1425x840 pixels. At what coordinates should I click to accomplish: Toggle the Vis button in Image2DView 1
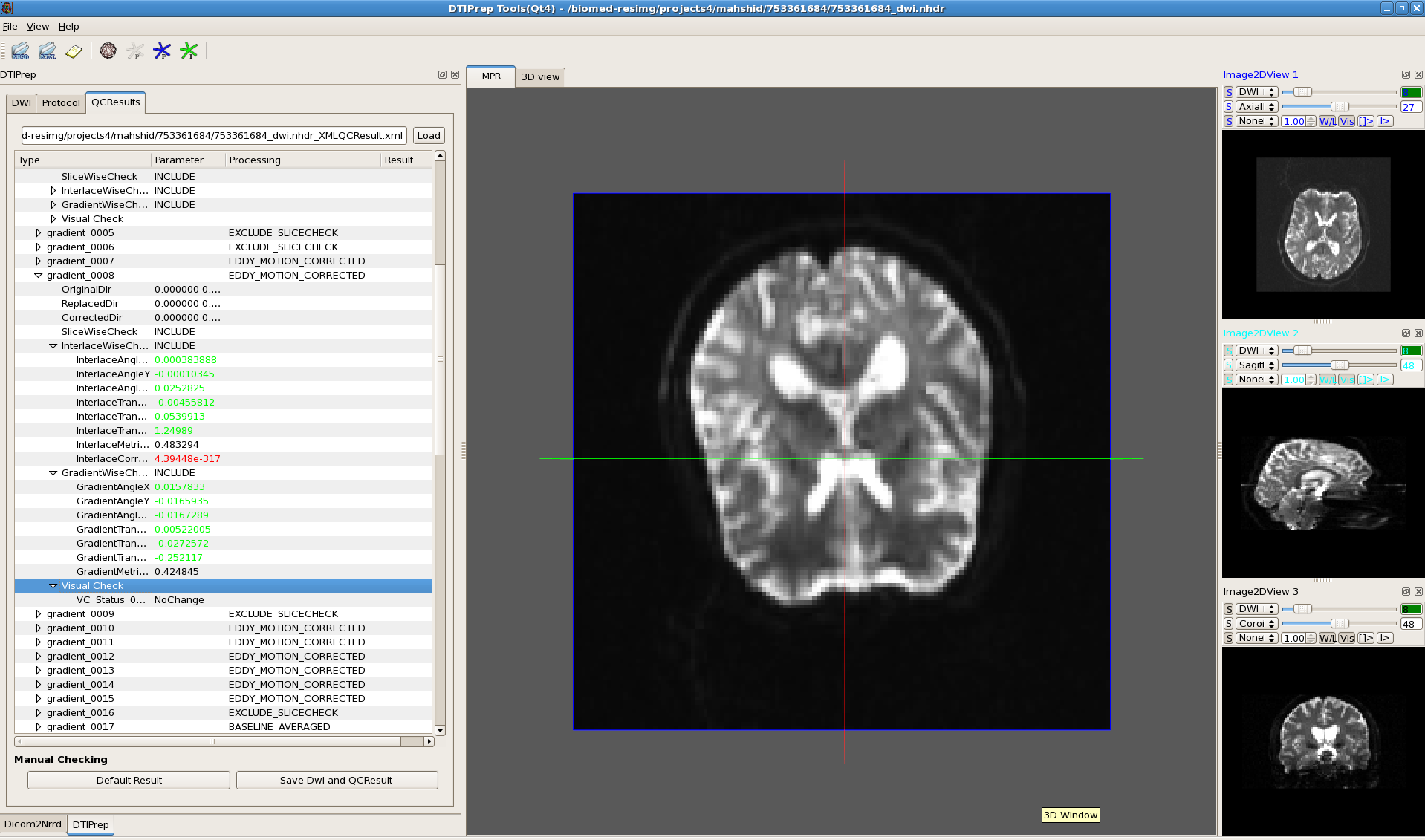1347,121
